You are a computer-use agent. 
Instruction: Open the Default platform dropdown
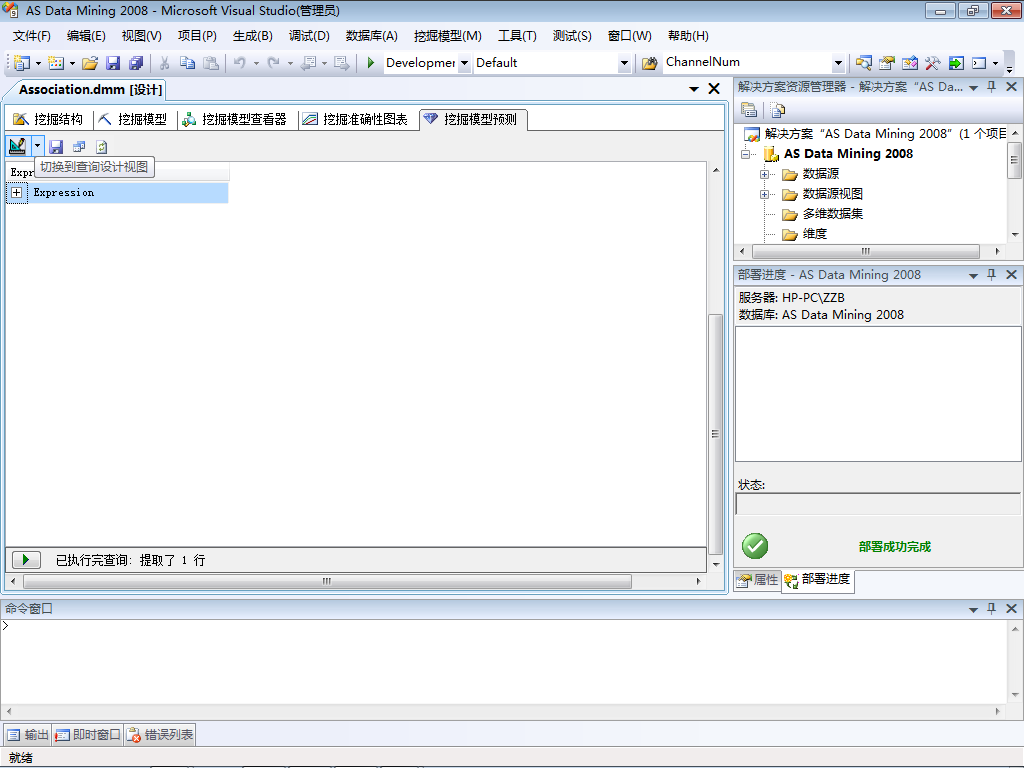coord(624,63)
